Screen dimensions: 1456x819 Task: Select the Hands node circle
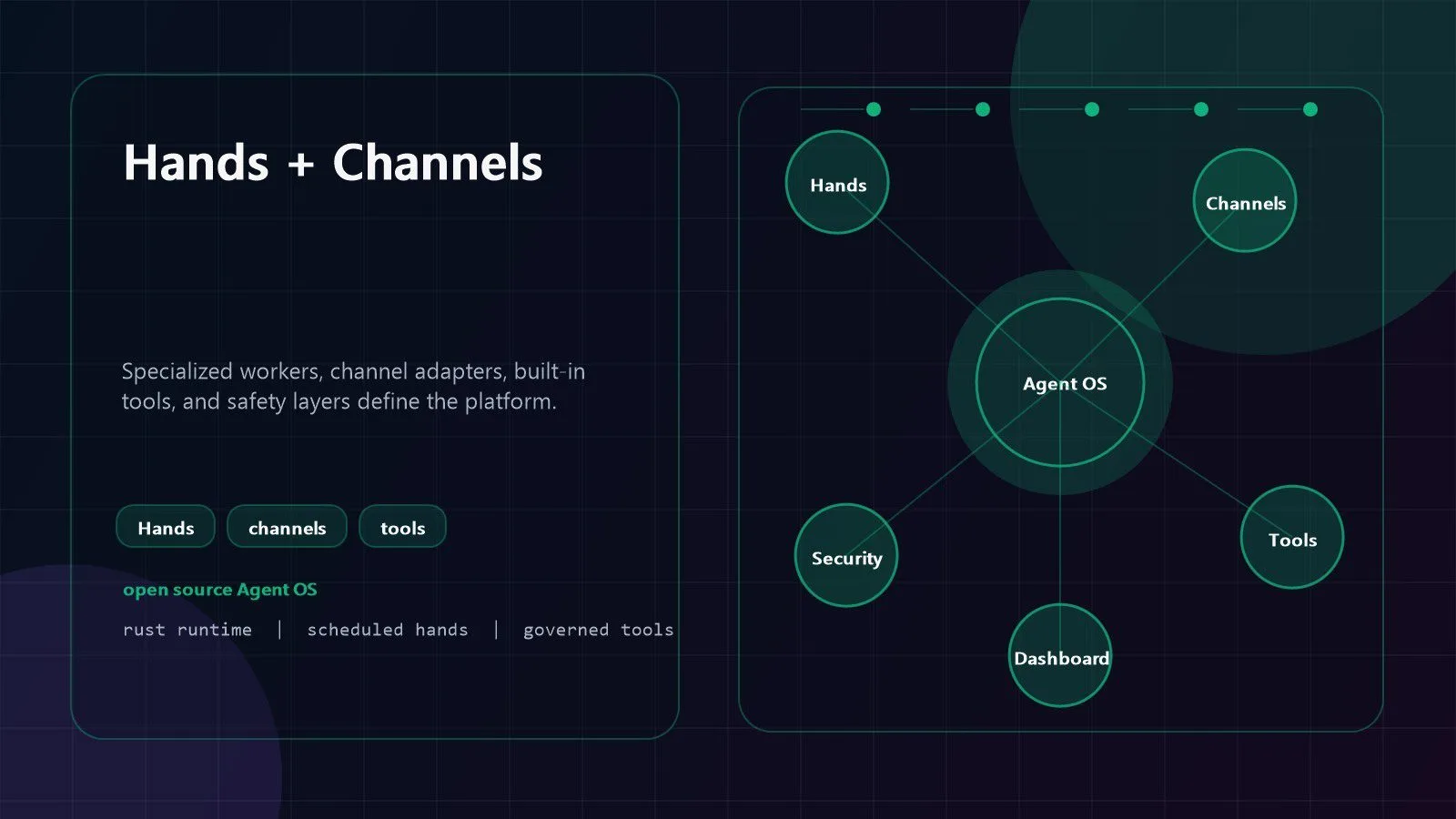pos(837,182)
